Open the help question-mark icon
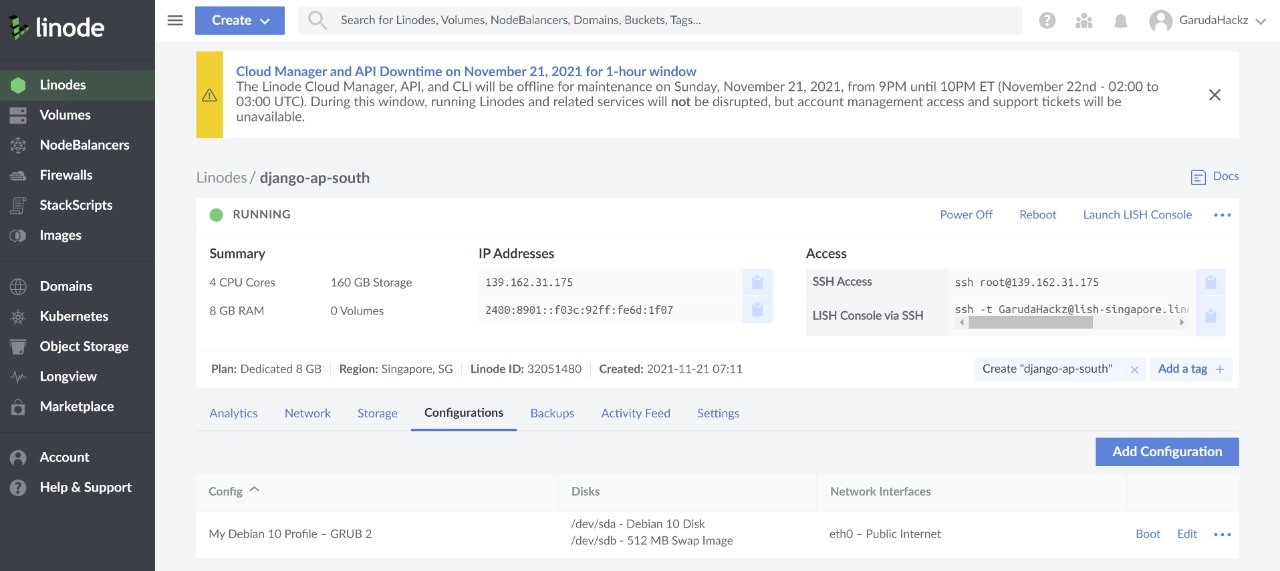The image size is (1280, 571). tap(1047, 20)
